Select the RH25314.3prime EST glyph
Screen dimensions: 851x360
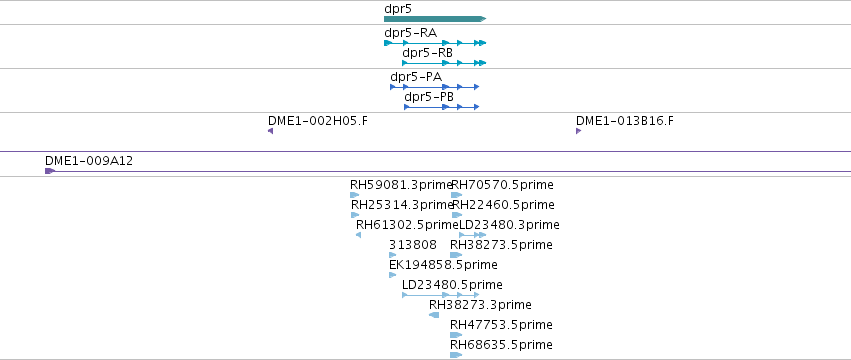(355, 215)
